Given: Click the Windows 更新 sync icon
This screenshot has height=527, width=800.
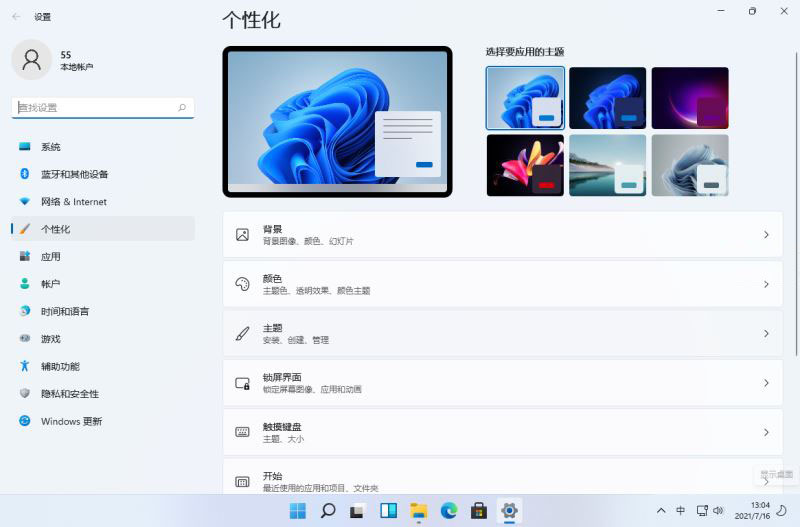Looking at the screenshot, I should point(24,421).
